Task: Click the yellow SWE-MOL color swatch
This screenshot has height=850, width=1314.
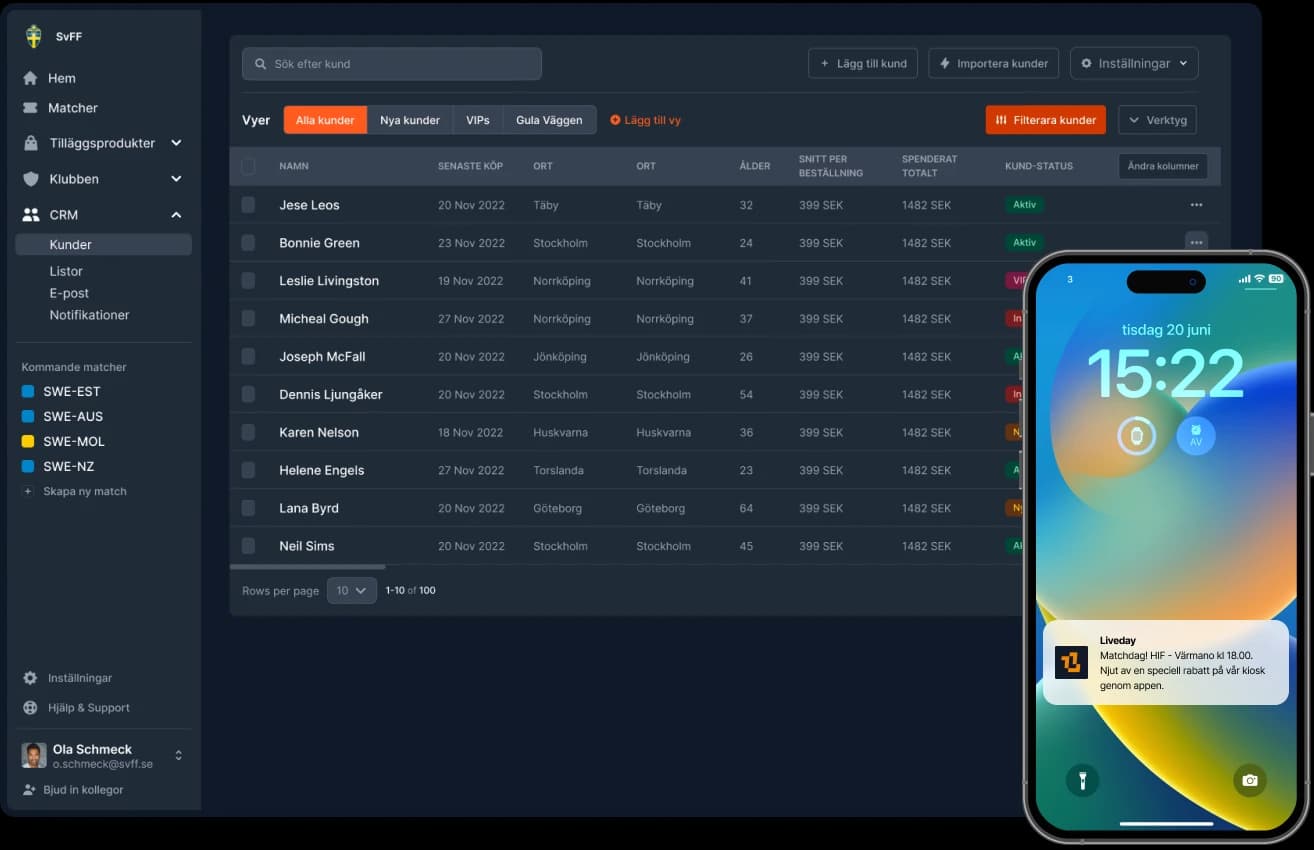Action: (x=28, y=441)
